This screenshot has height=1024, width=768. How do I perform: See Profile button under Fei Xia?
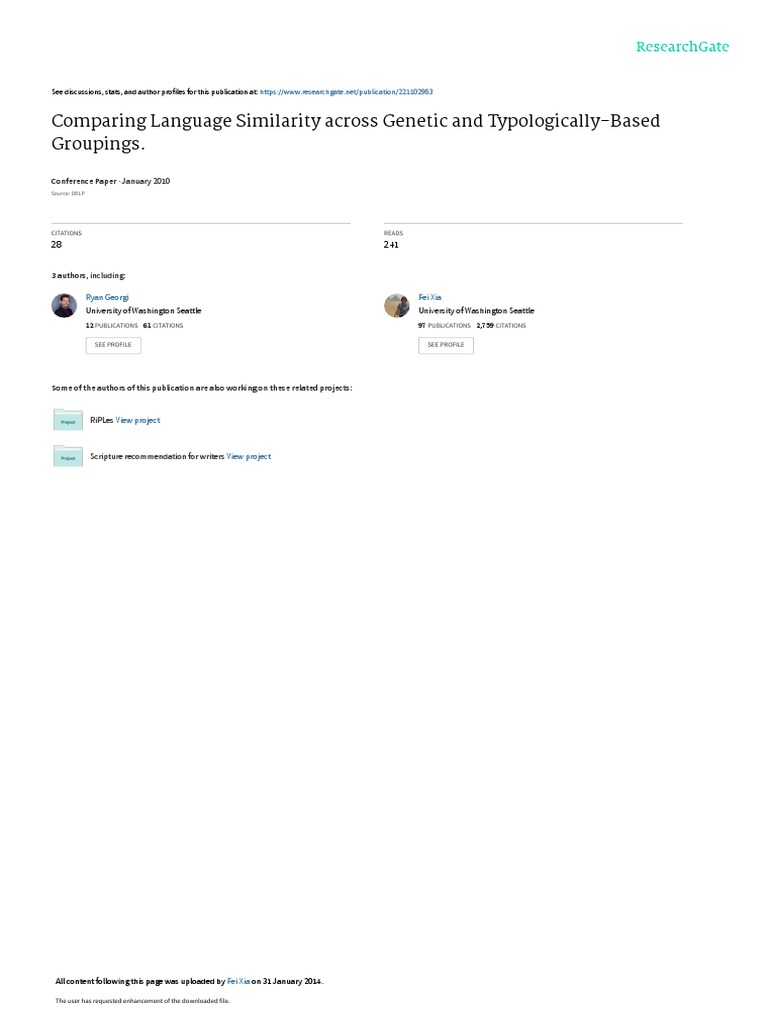[x=445, y=345]
